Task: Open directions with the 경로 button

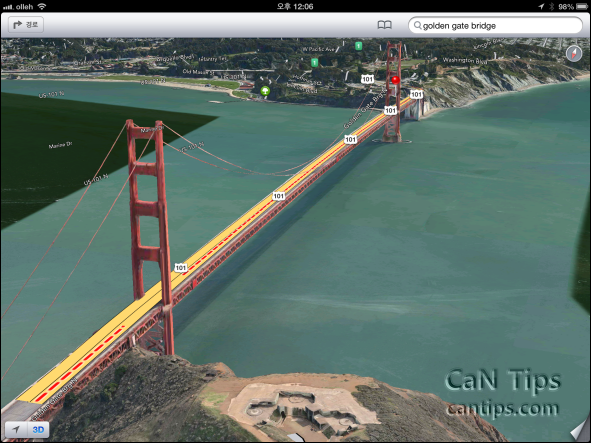Action: coord(26,25)
